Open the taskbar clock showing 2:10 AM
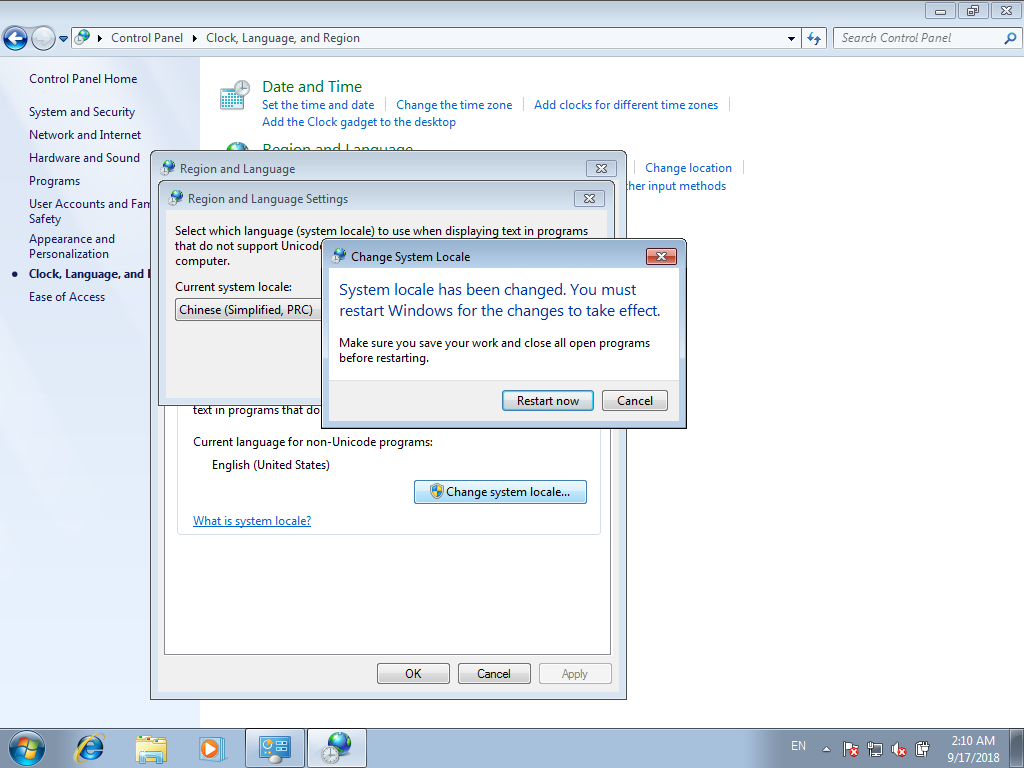Viewport: 1024px width, 768px height. [x=973, y=749]
